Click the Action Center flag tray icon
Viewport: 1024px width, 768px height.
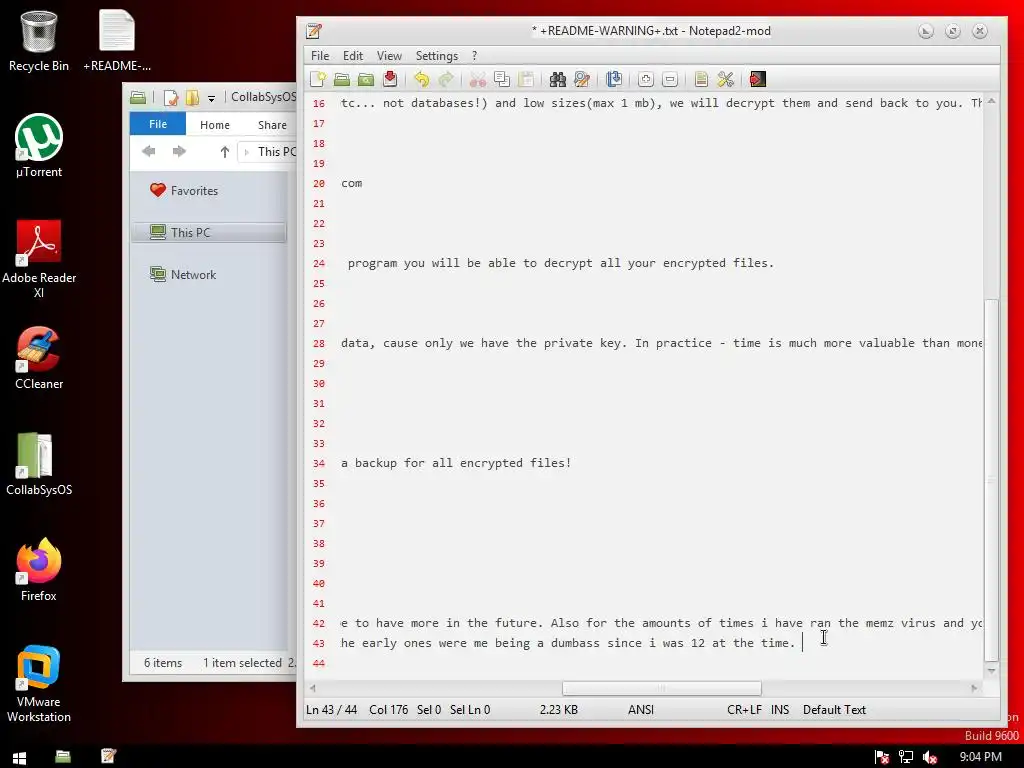click(x=882, y=758)
